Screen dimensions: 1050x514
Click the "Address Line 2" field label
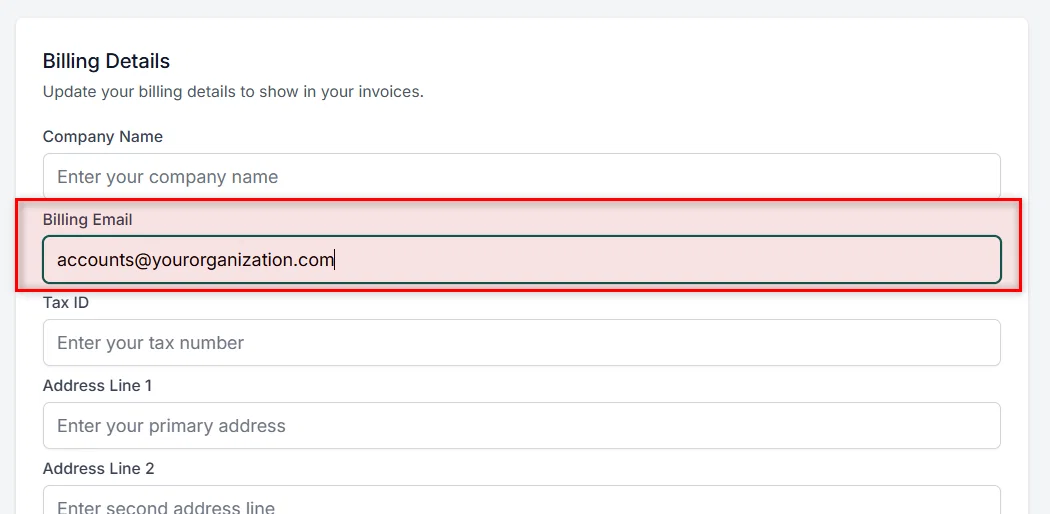click(98, 468)
